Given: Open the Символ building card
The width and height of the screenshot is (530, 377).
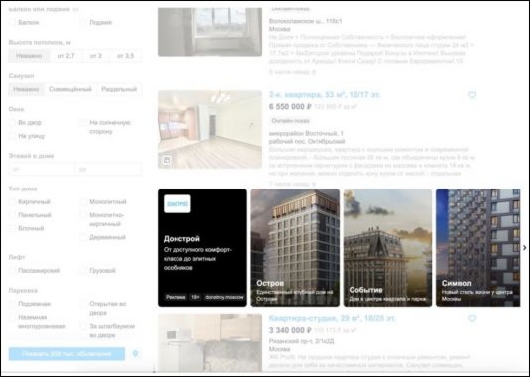Looking at the screenshot, I should pyautogui.click(x=478, y=248).
